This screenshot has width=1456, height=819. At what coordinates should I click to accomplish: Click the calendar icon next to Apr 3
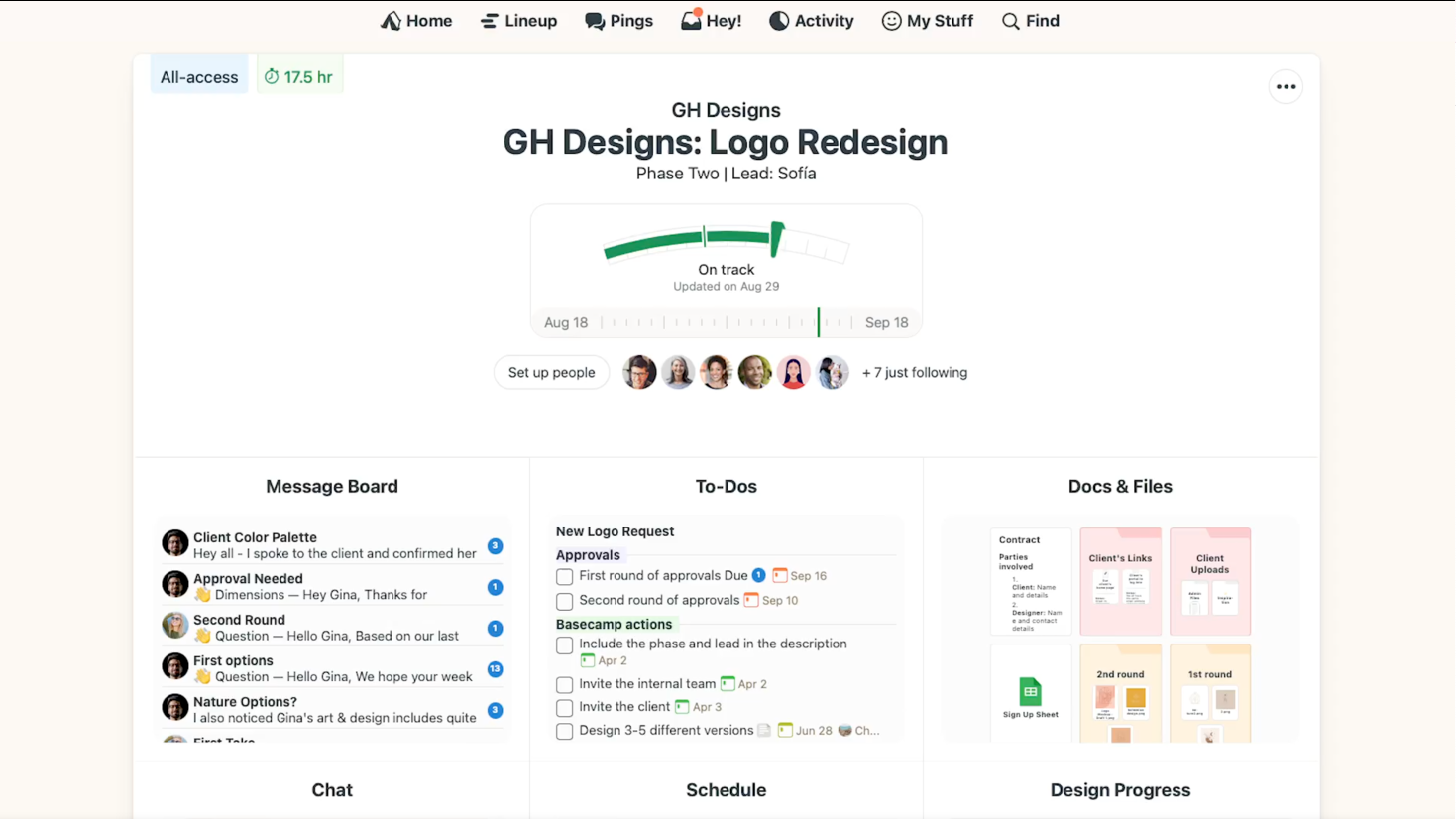682,707
